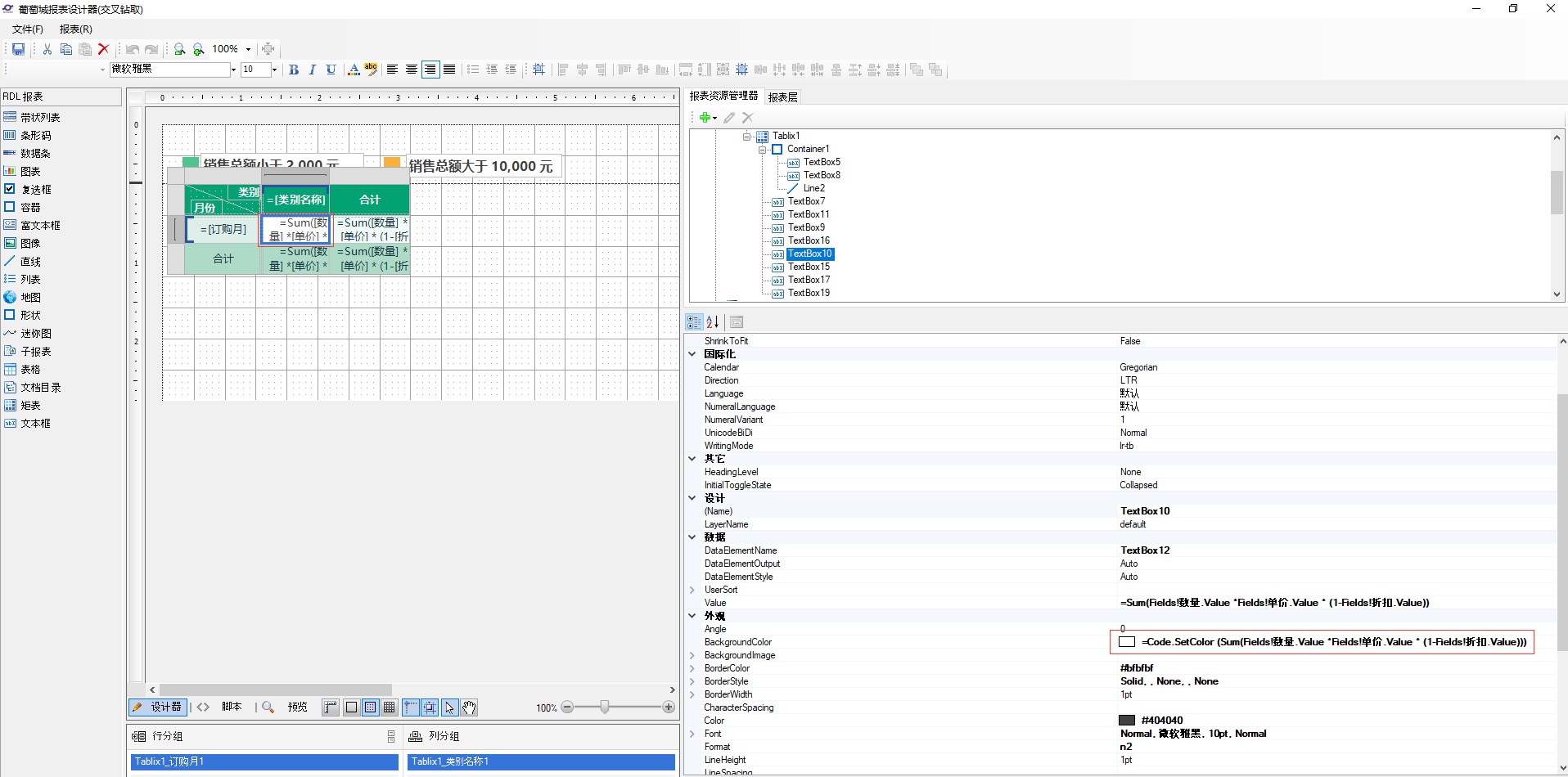Image resolution: width=1568 pixels, height=777 pixels.
Task: Justify text alignment
Action: [x=449, y=70]
